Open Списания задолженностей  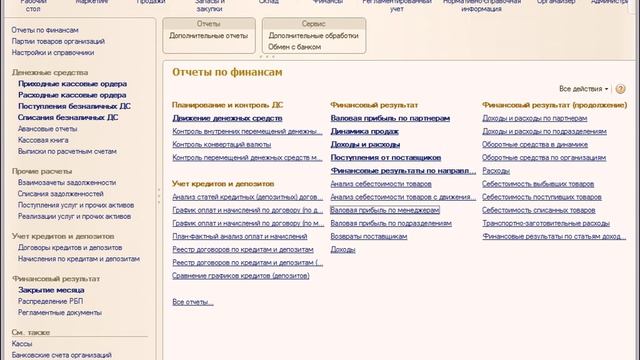60,193
